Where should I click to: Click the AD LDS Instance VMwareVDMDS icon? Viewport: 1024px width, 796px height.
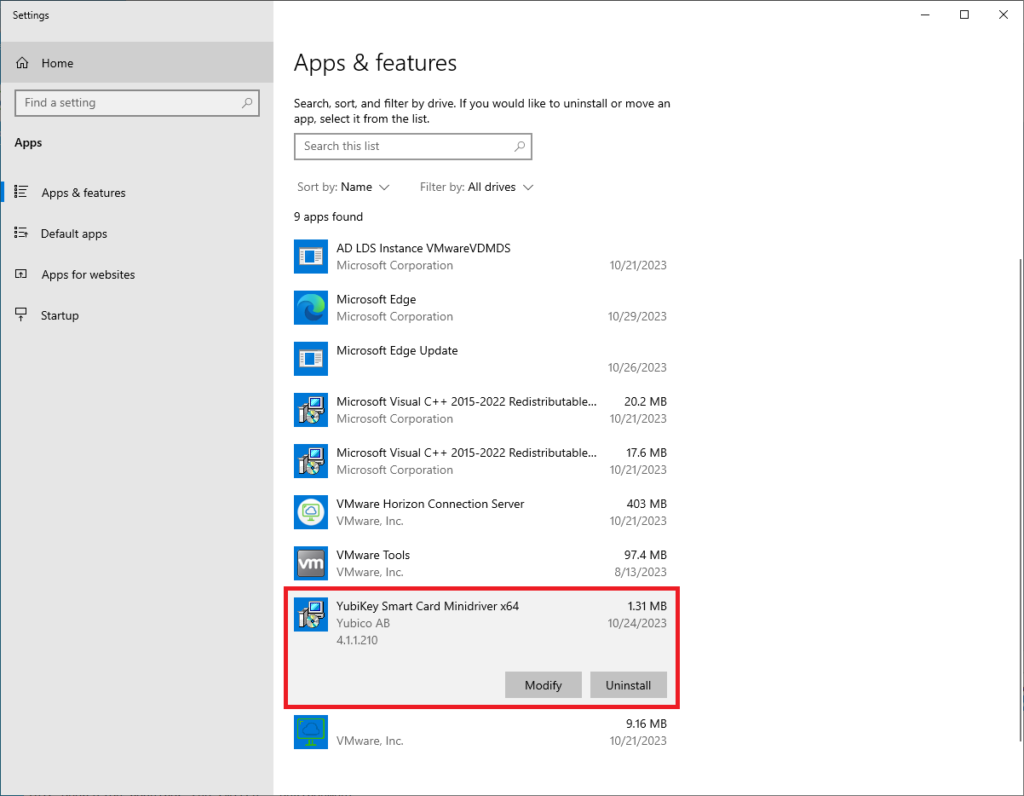(x=311, y=256)
